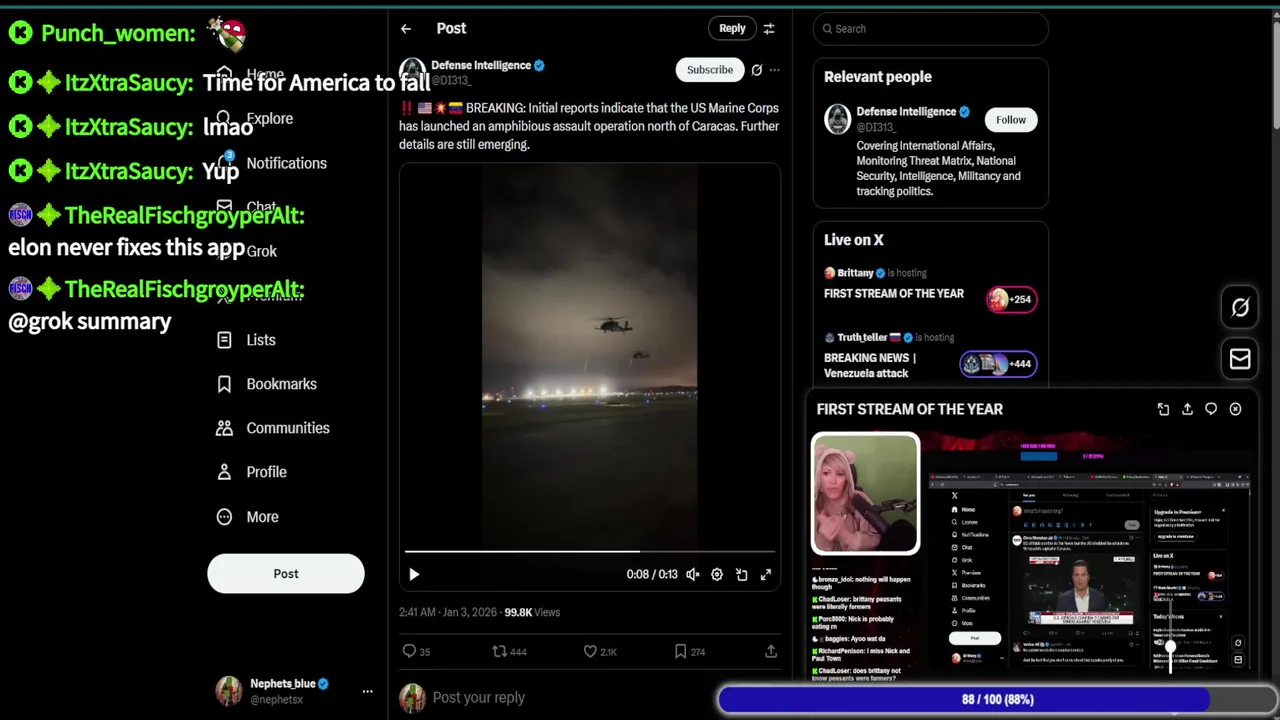Expand the More menu in the sidebar
The image size is (1280, 720).
(248, 517)
